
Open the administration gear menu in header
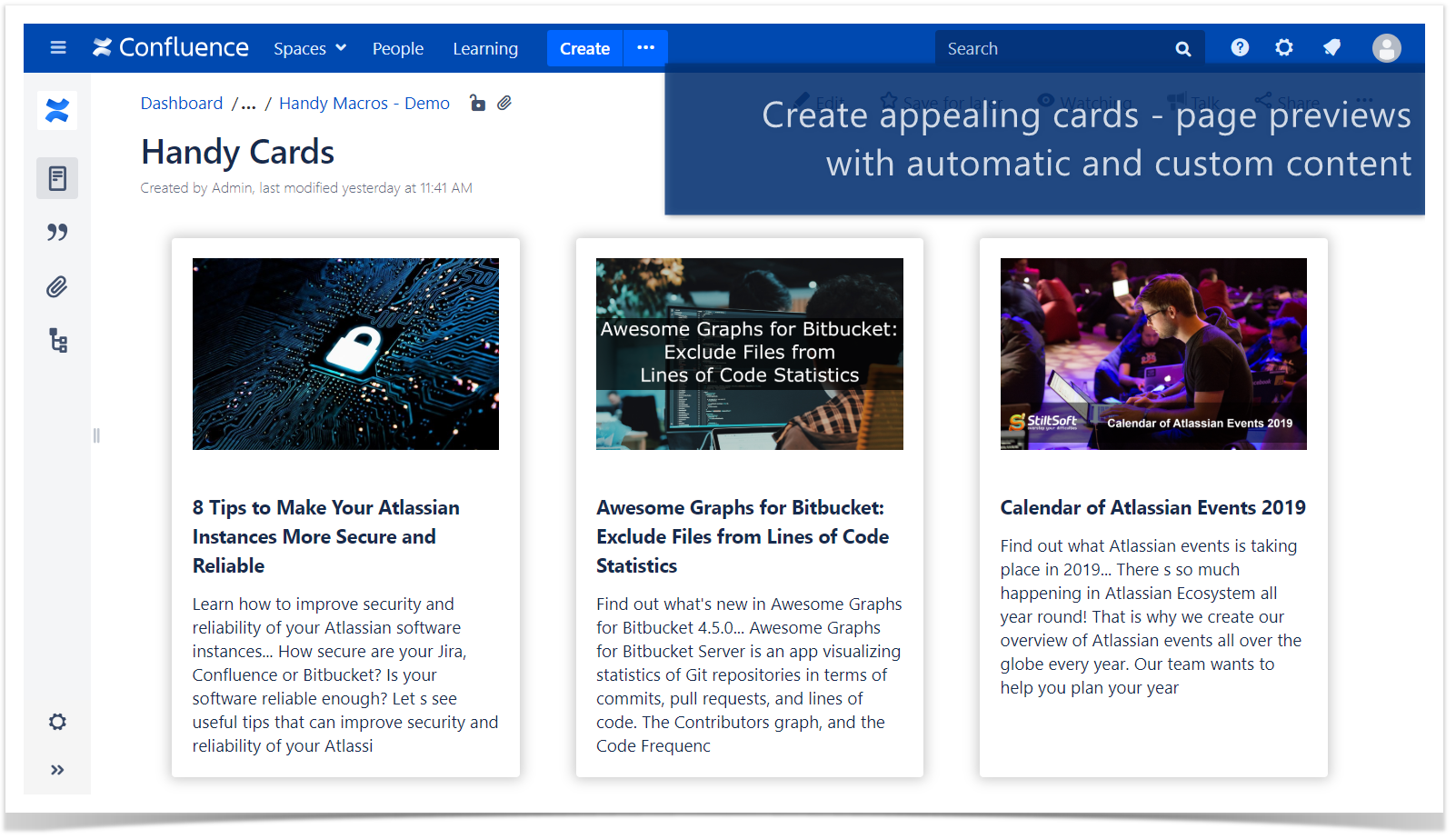[1284, 47]
